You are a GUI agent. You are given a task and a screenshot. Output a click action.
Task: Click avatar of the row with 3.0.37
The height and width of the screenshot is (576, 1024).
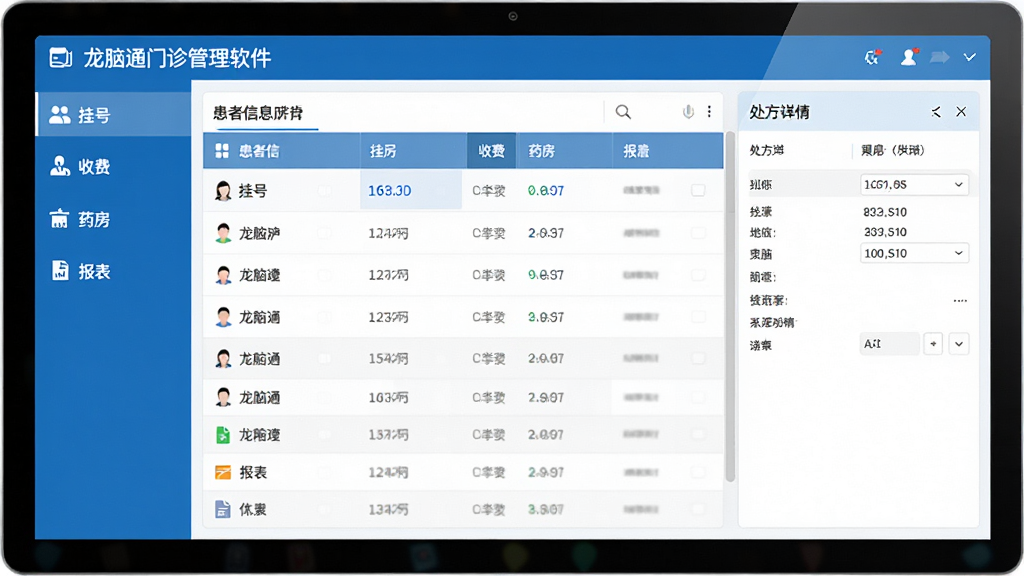(223, 317)
